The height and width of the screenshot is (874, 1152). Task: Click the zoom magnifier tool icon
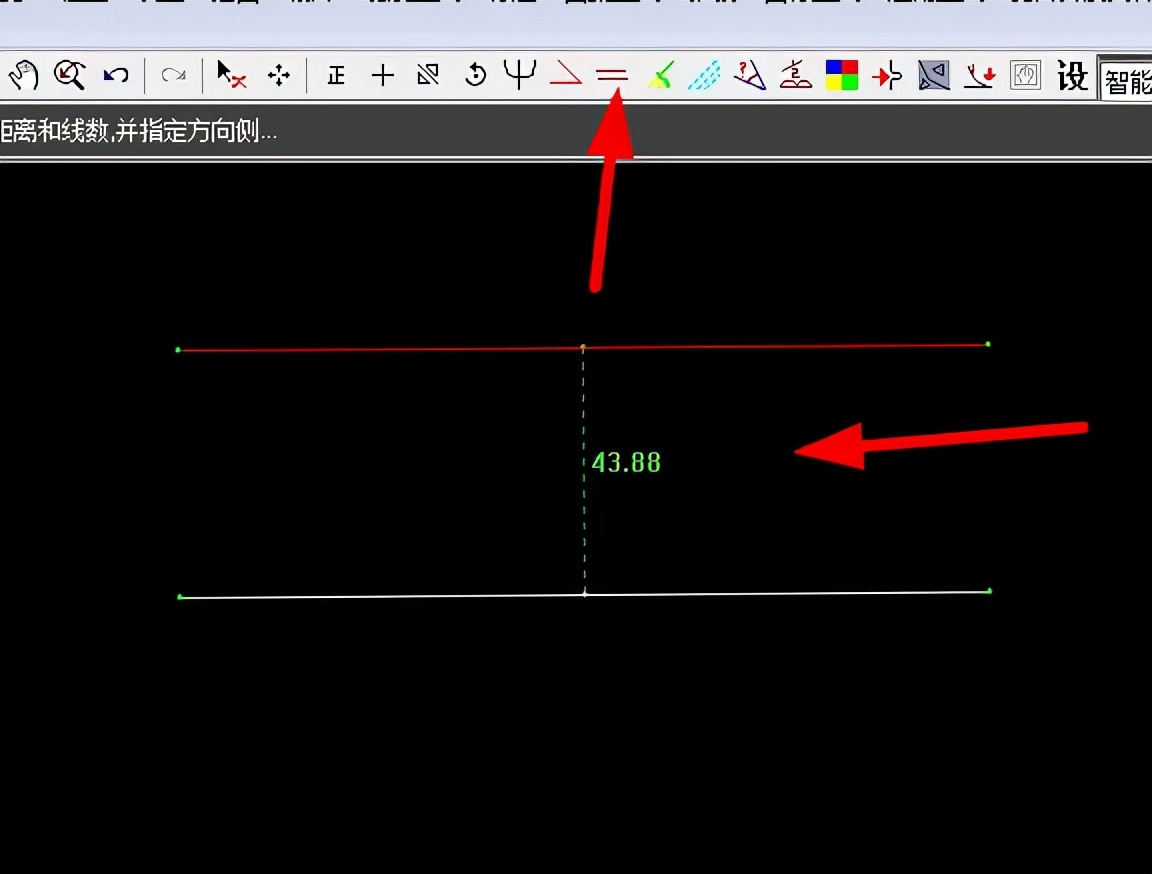coord(70,75)
